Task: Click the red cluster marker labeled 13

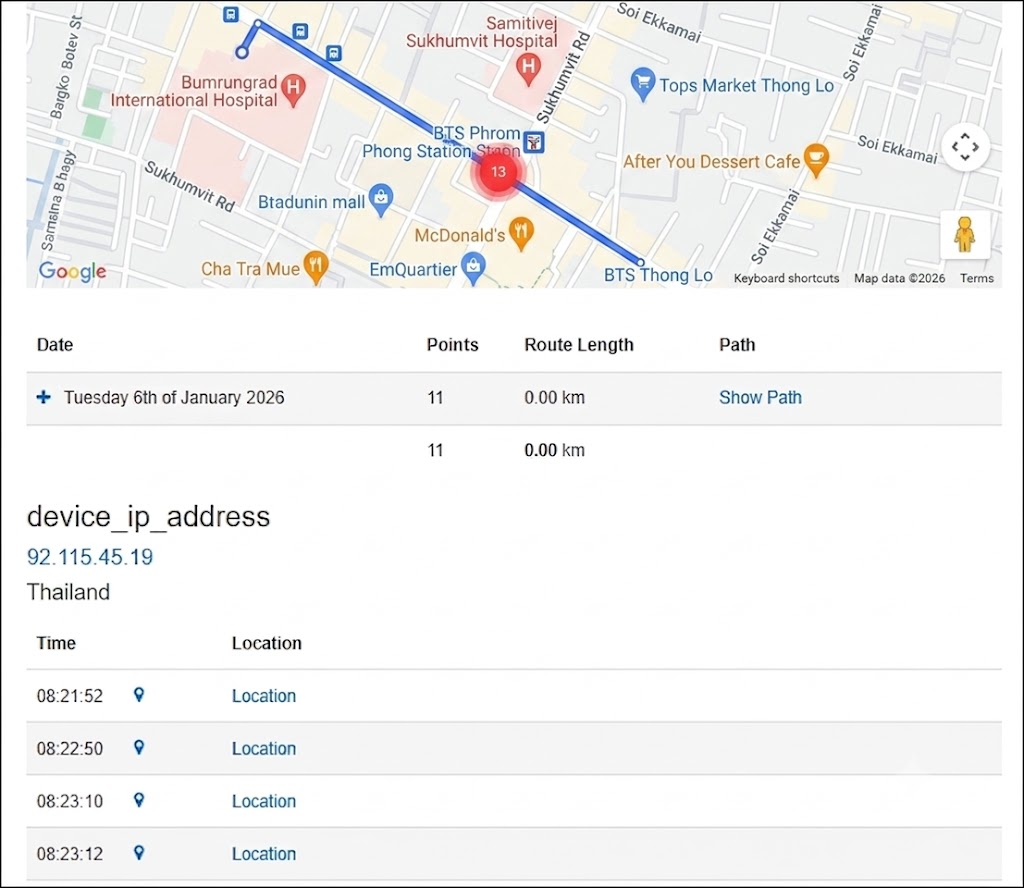Action: point(498,172)
